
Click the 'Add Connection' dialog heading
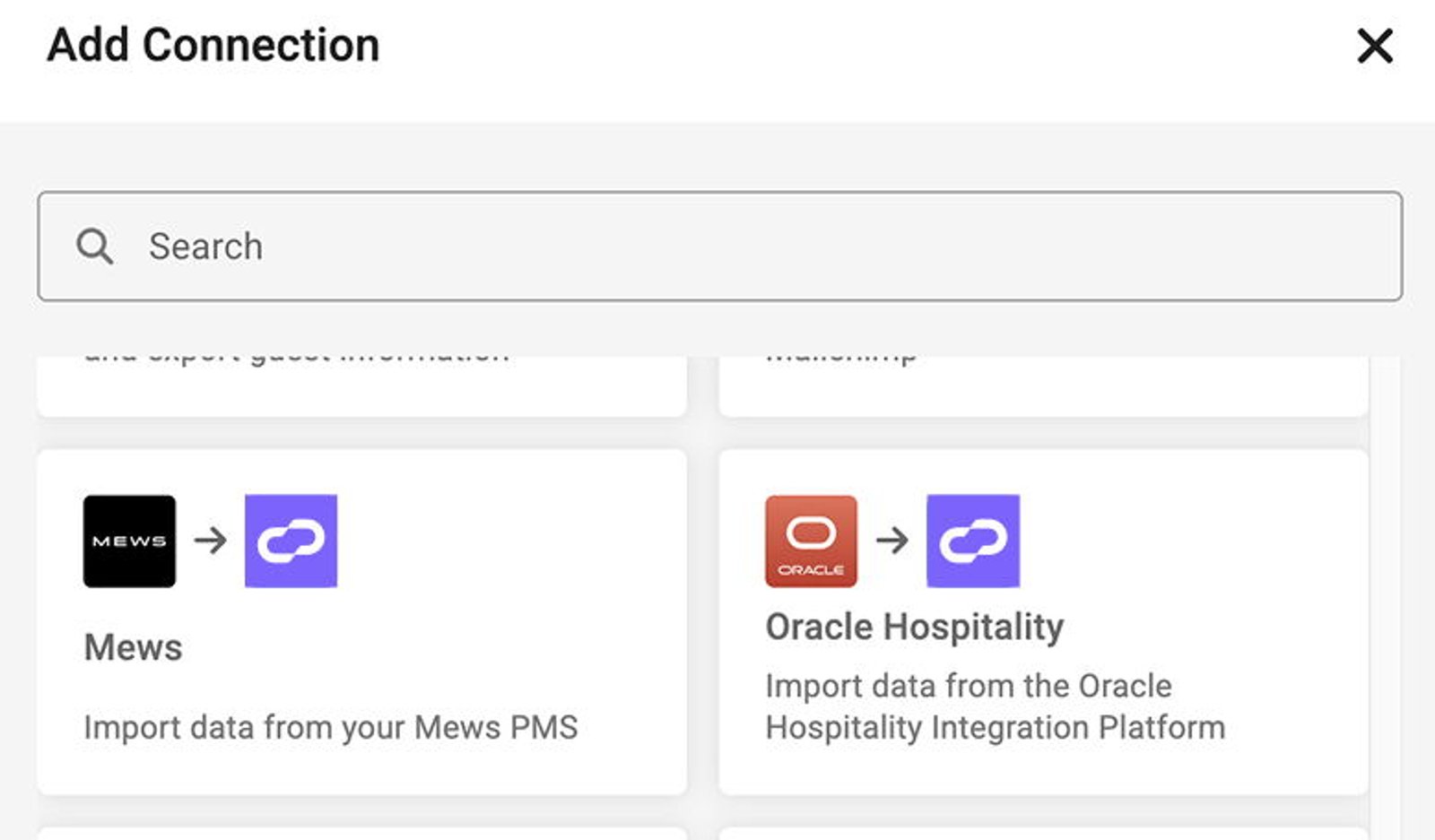[213, 45]
